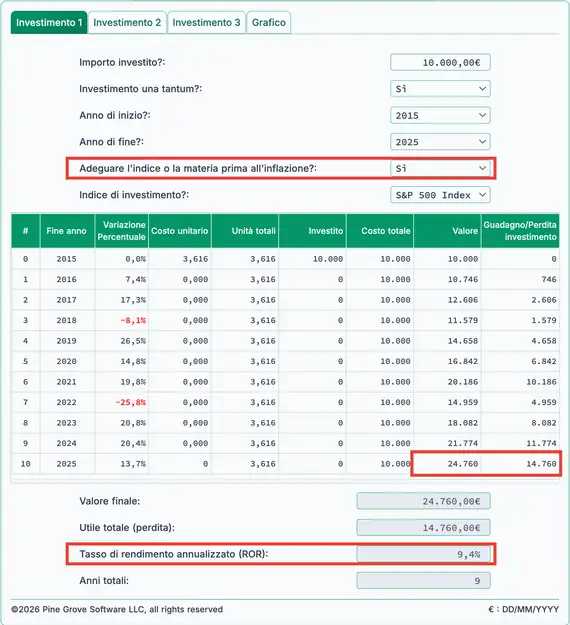570x625 pixels.
Task: Edit the Importo investito amount field
Action: tap(440, 63)
